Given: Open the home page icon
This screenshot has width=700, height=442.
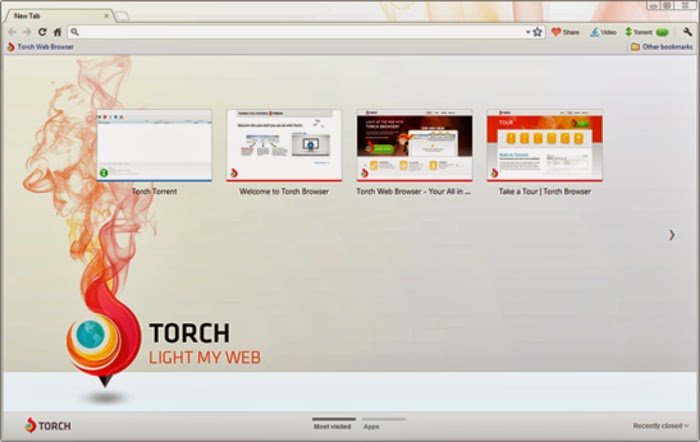Looking at the screenshot, I should pos(58,32).
